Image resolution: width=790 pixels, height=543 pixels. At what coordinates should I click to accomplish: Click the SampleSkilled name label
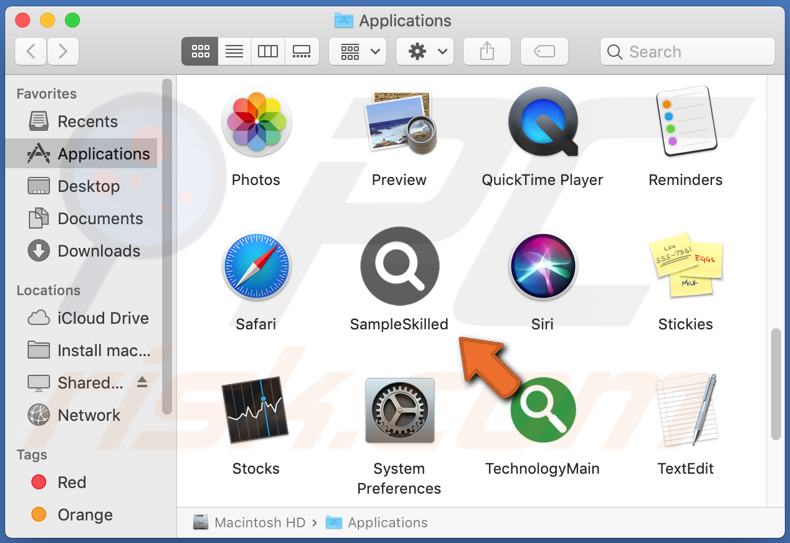point(399,324)
